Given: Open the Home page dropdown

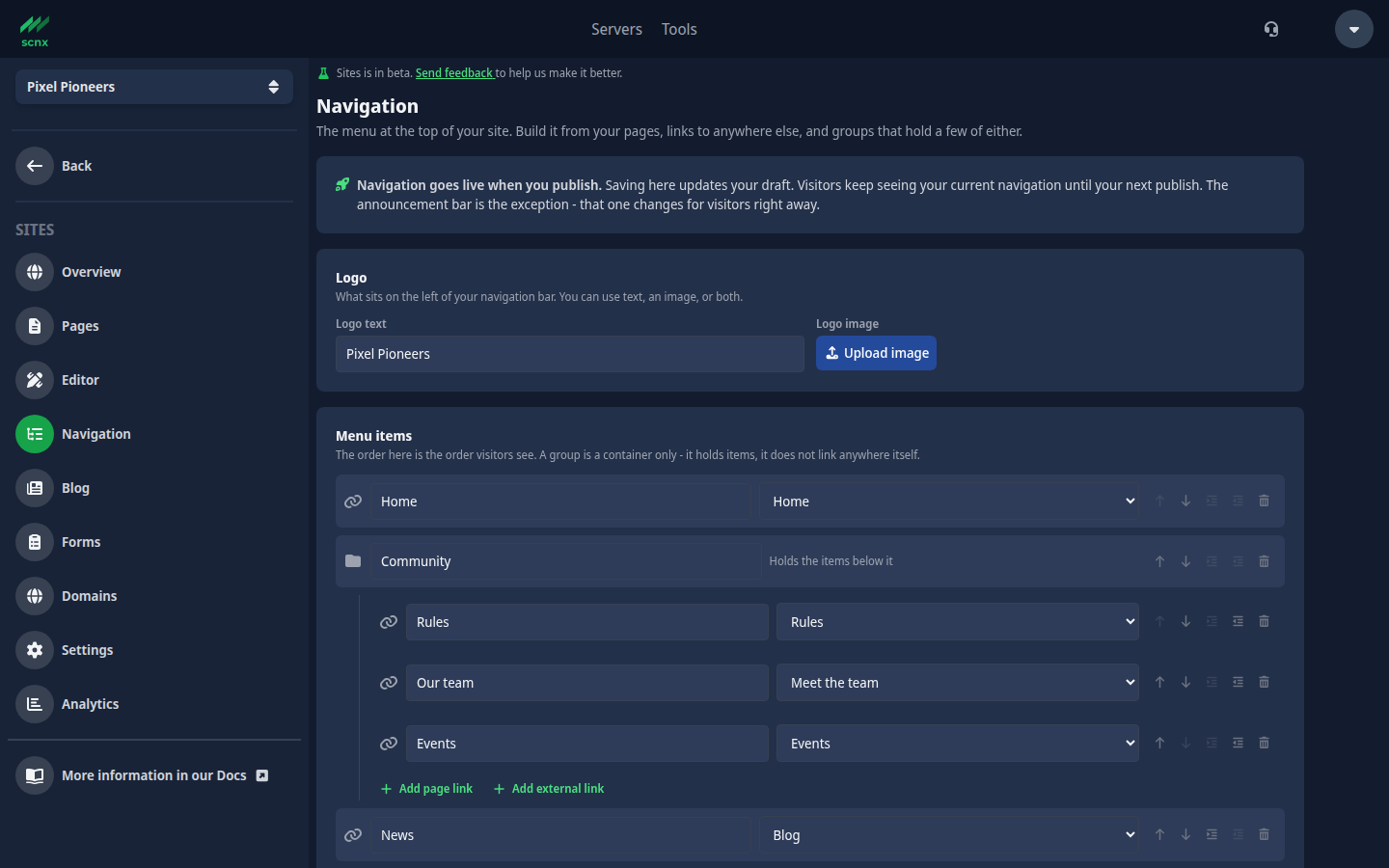Looking at the screenshot, I should click(x=949, y=502).
